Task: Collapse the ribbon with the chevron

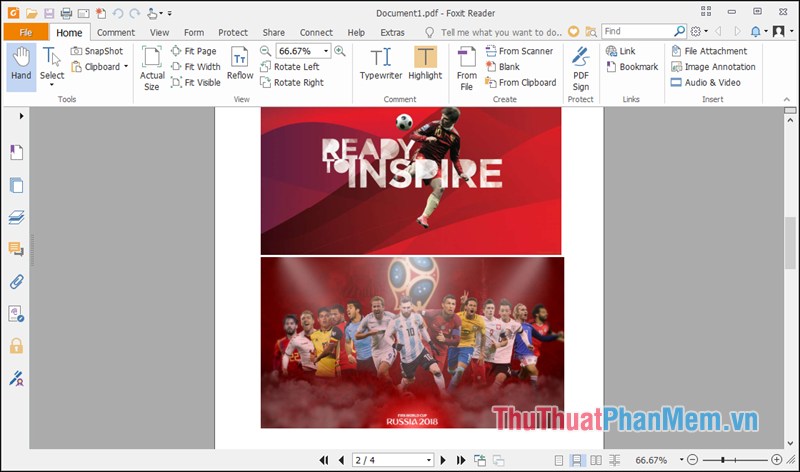Action: [786, 99]
